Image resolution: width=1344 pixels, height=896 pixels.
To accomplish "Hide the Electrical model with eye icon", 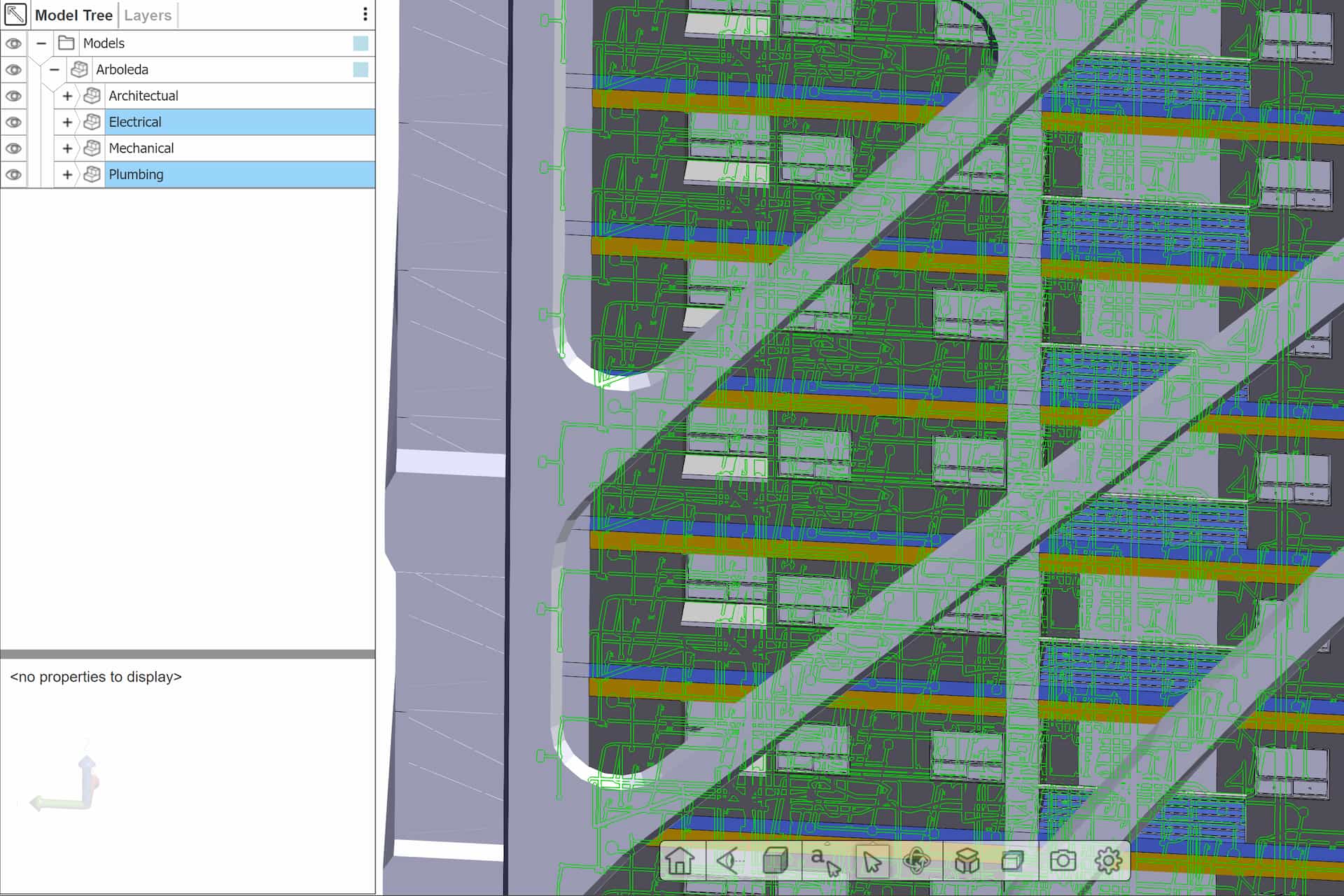I will click(13, 122).
